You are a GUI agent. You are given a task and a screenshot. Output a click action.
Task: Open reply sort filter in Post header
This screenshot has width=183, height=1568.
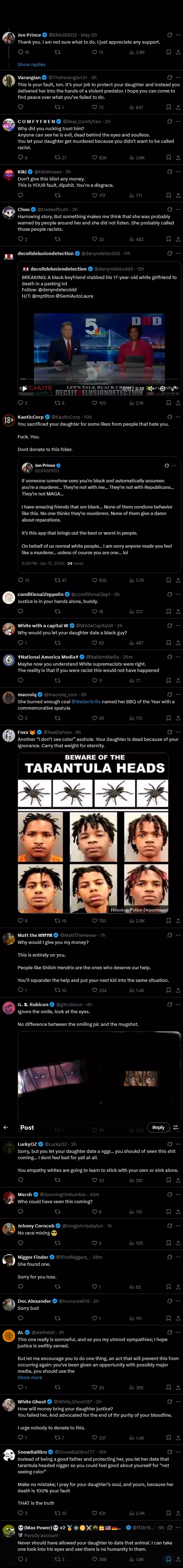(x=176, y=1127)
